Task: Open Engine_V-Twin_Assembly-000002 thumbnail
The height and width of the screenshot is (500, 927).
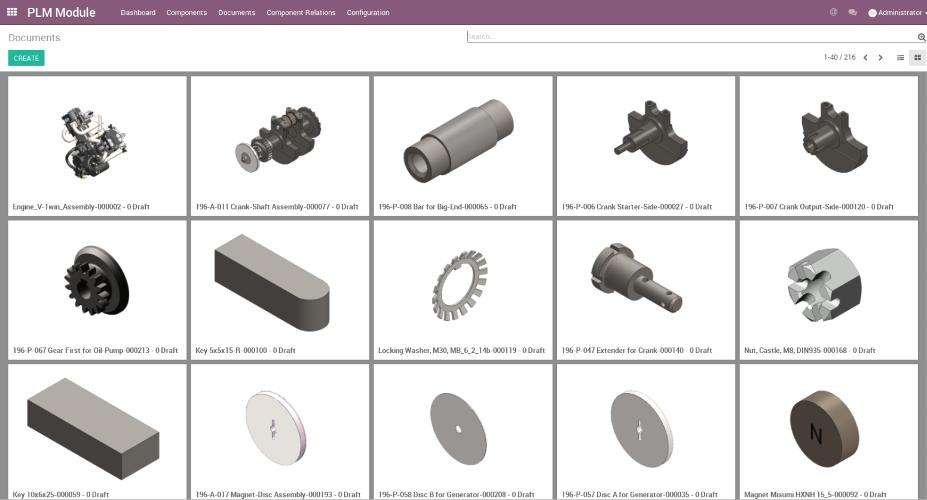Action: 96,143
